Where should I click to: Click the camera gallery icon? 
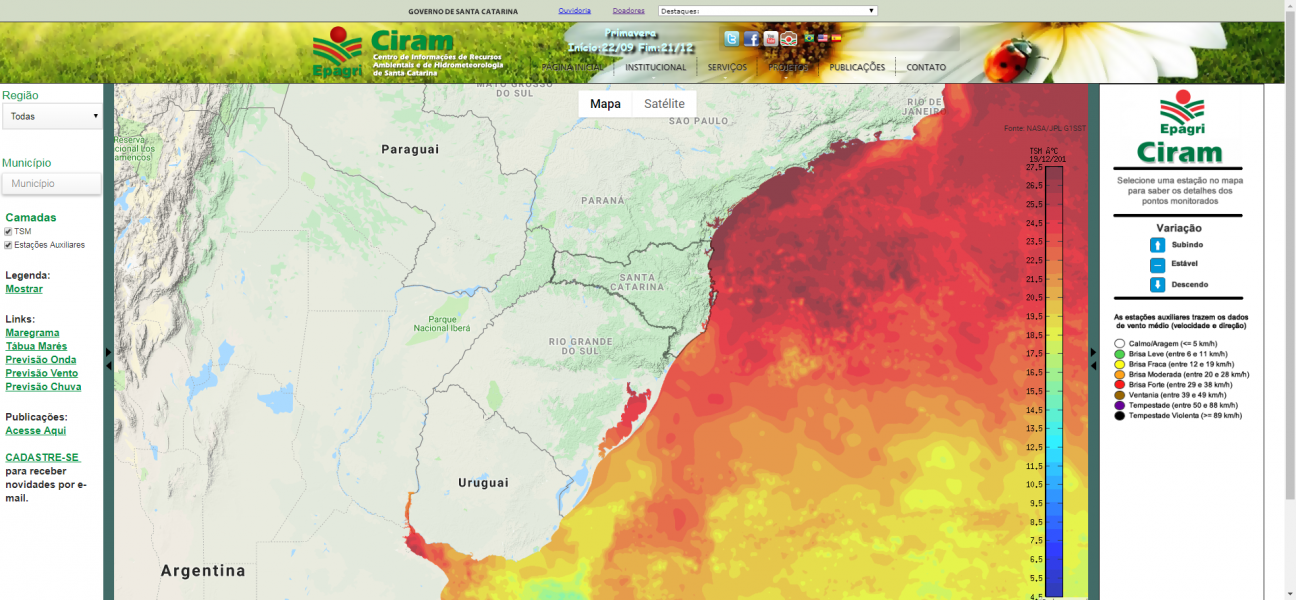pos(789,39)
